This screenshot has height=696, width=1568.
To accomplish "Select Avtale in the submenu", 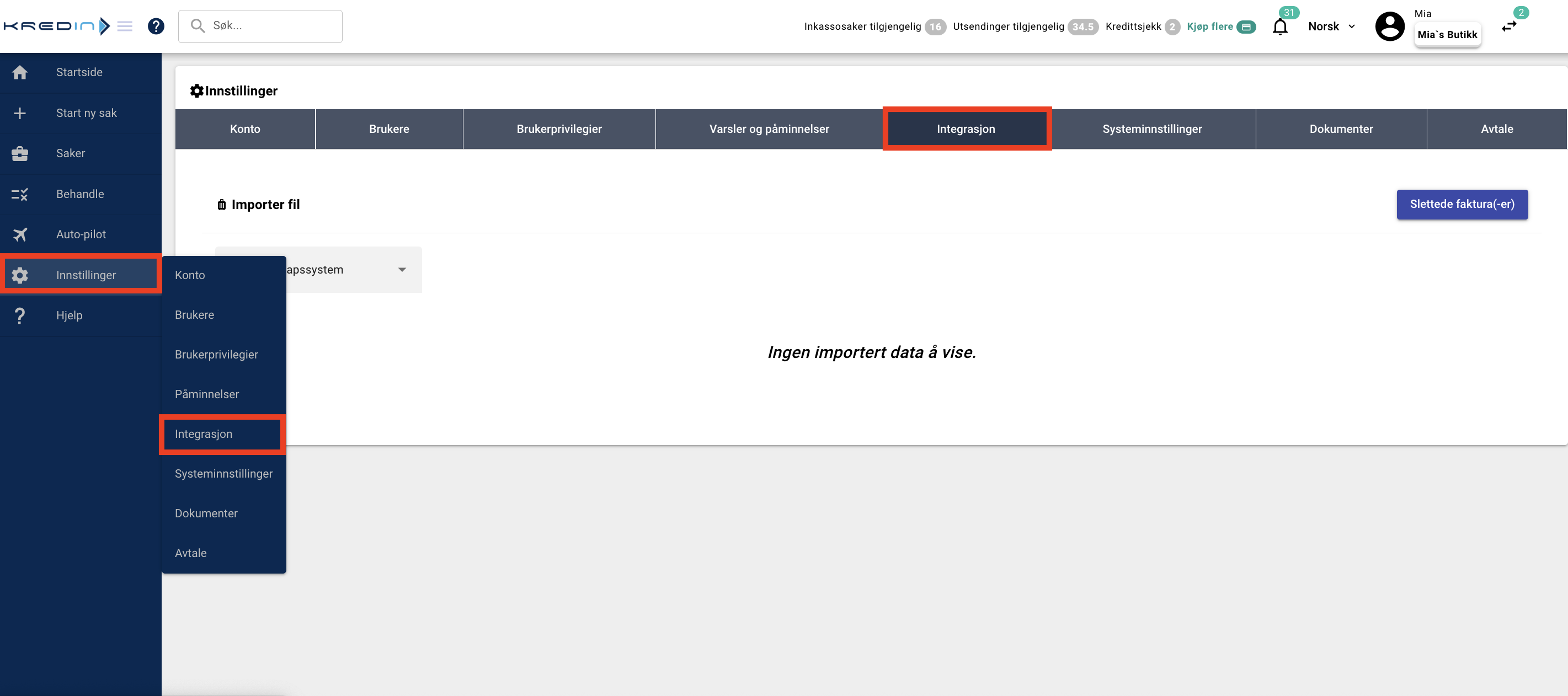I will (190, 553).
